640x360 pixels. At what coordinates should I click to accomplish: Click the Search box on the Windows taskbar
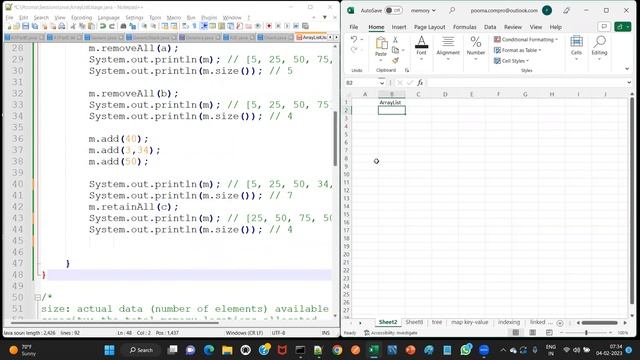coord(141,350)
